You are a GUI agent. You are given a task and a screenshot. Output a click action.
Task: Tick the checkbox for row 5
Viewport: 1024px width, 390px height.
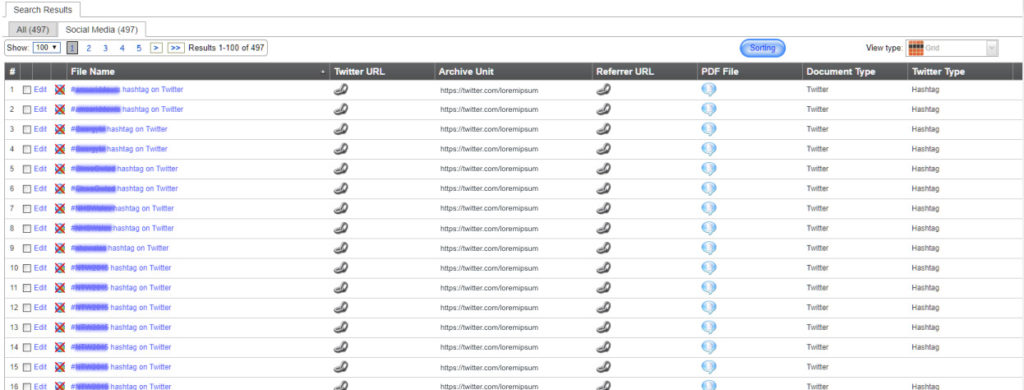coord(27,169)
